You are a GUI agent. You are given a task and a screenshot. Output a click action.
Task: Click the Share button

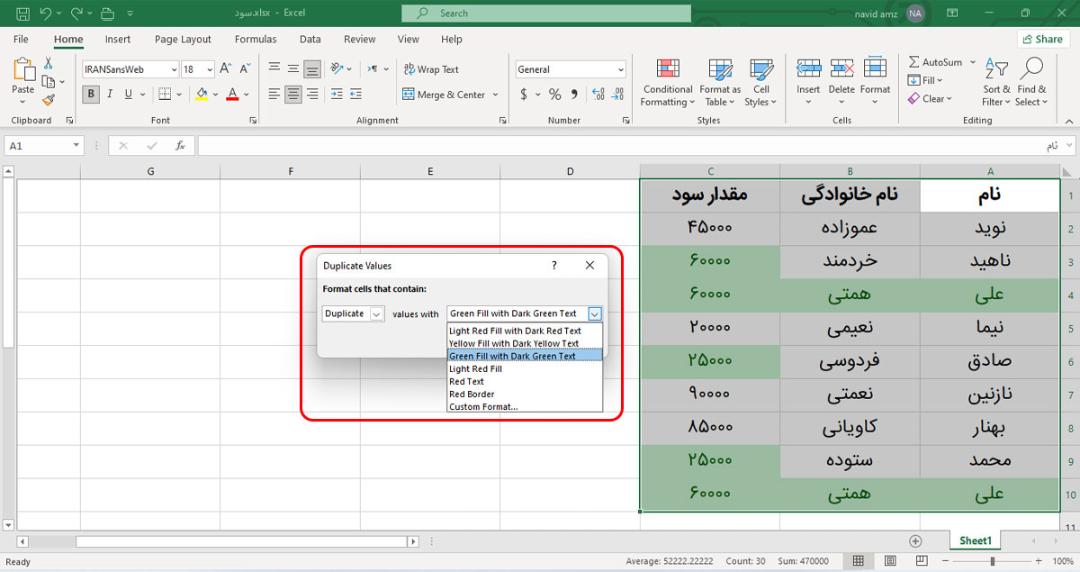pos(1042,39)
